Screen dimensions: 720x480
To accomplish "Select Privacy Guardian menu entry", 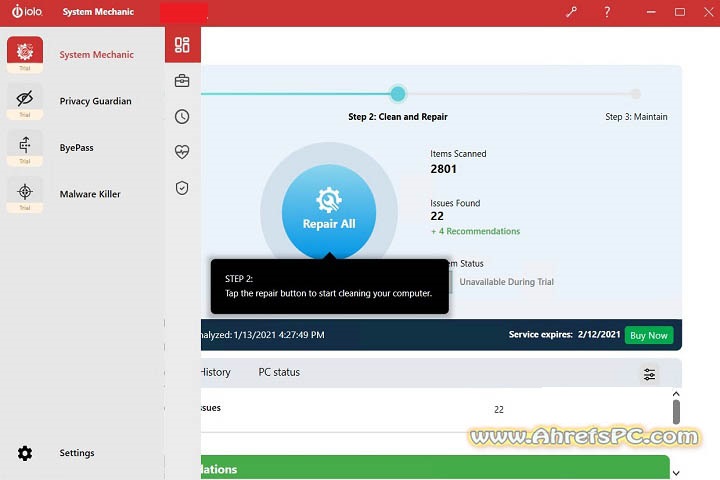I will point(96,101).
